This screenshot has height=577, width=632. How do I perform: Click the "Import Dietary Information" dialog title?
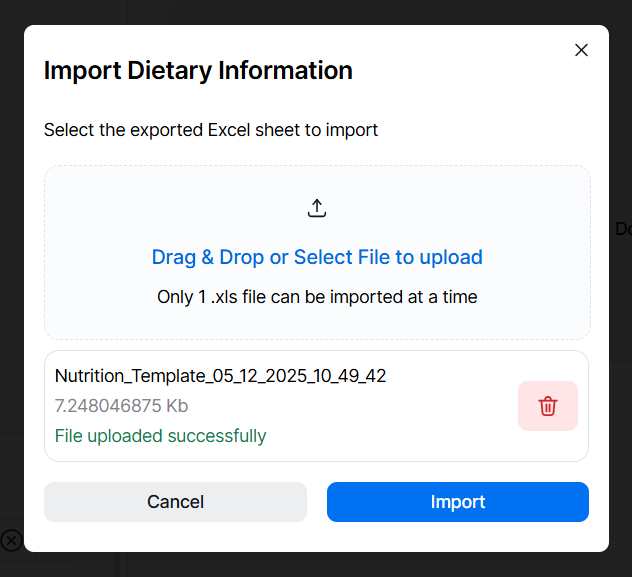[x=198, y=71]
